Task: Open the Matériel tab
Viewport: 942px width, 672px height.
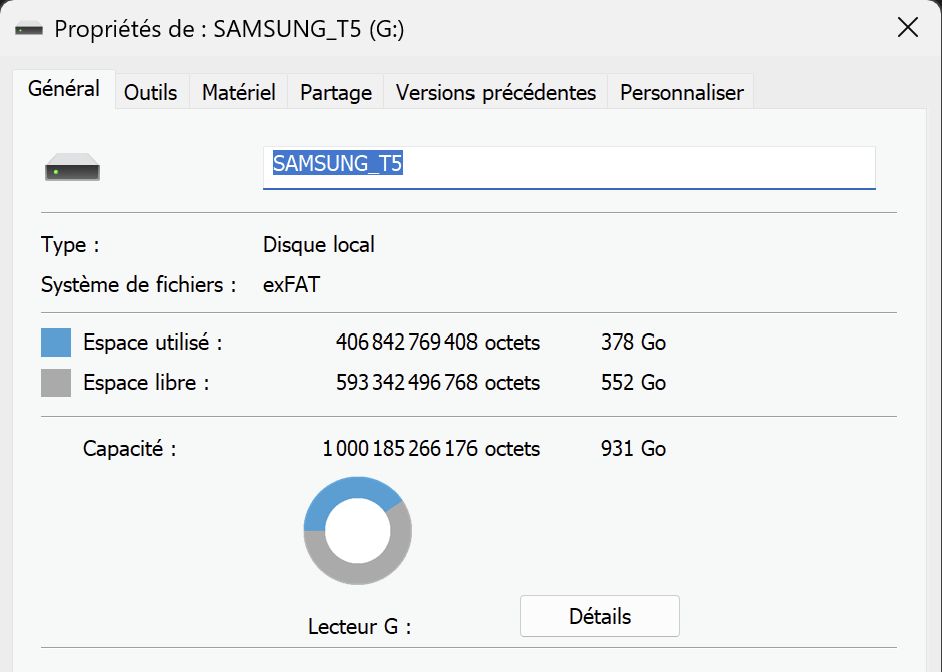Action: (237, 91)
